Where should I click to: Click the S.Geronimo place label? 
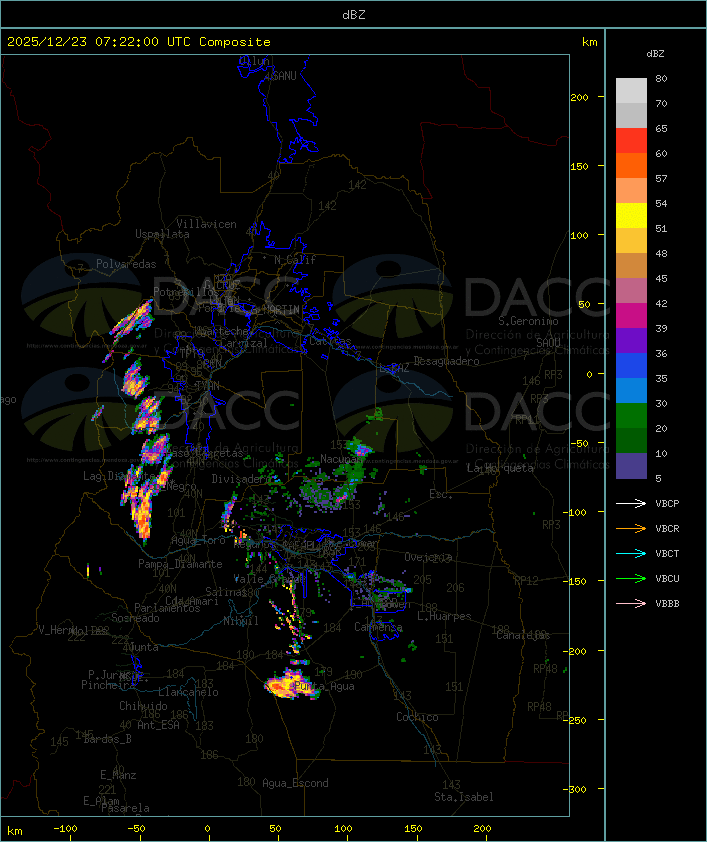click(528, 321)
